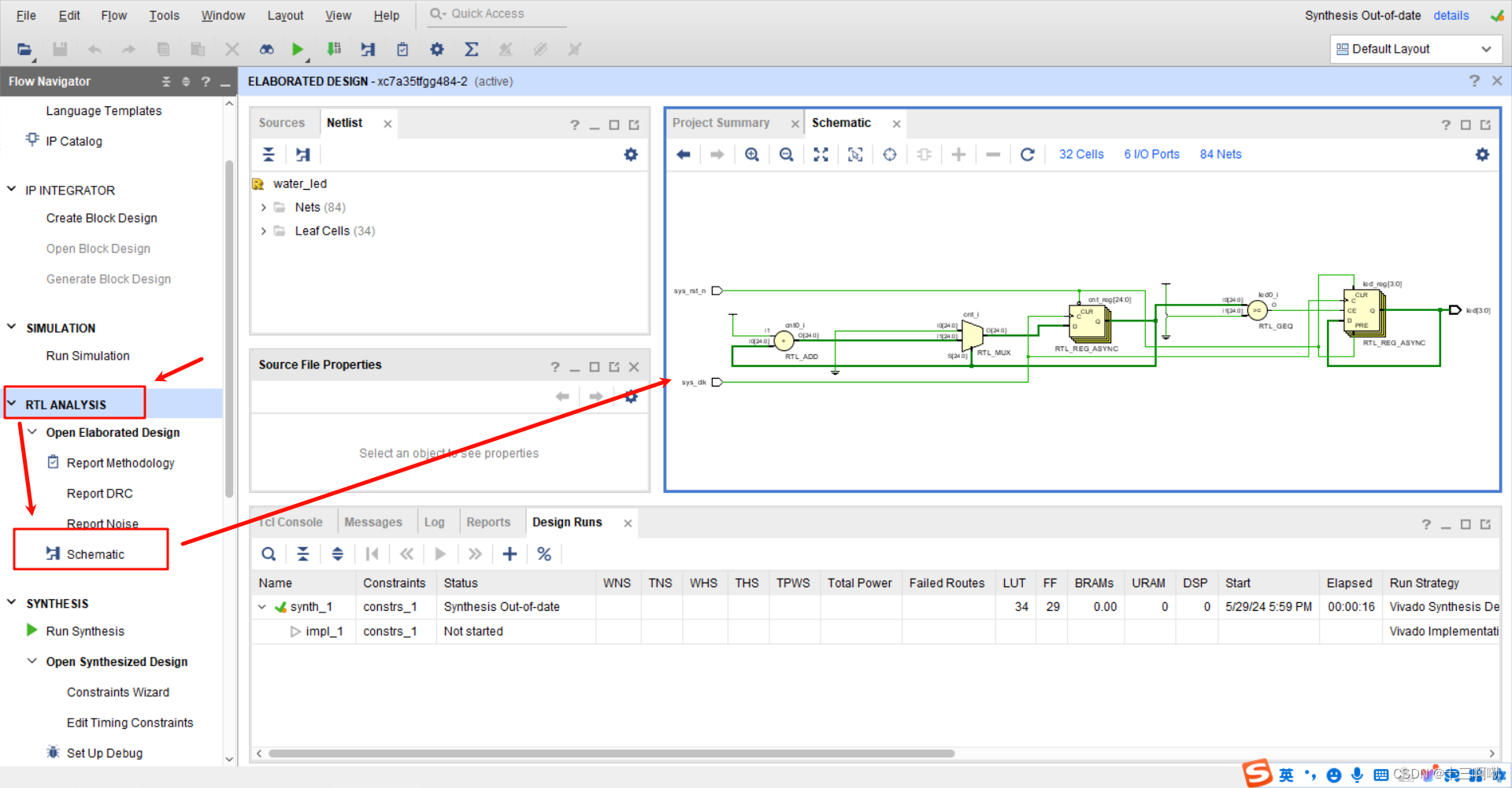The image size is (1512, 788).
Task: Click the select area icon in Schematic
Action: pyautogui.click(x=855, y=154)
